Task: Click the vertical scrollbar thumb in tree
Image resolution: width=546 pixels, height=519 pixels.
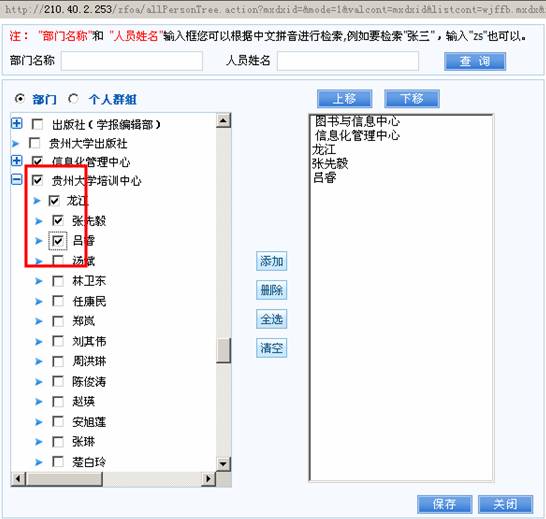Action: click(x=223, y=350)
